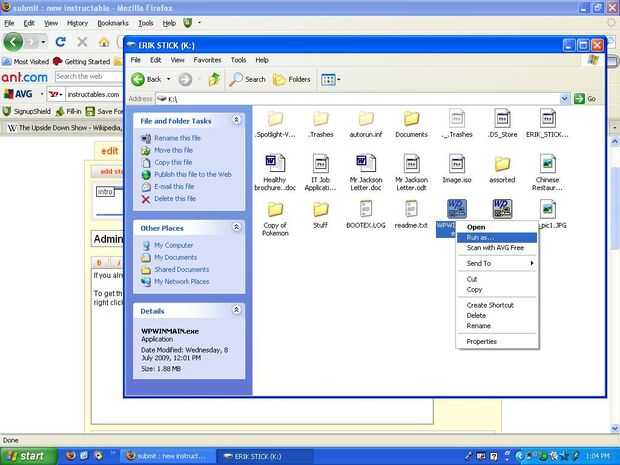Switch to Firefox taskbar button
This screenshot has width=620, height=465.
coord(168,456)
